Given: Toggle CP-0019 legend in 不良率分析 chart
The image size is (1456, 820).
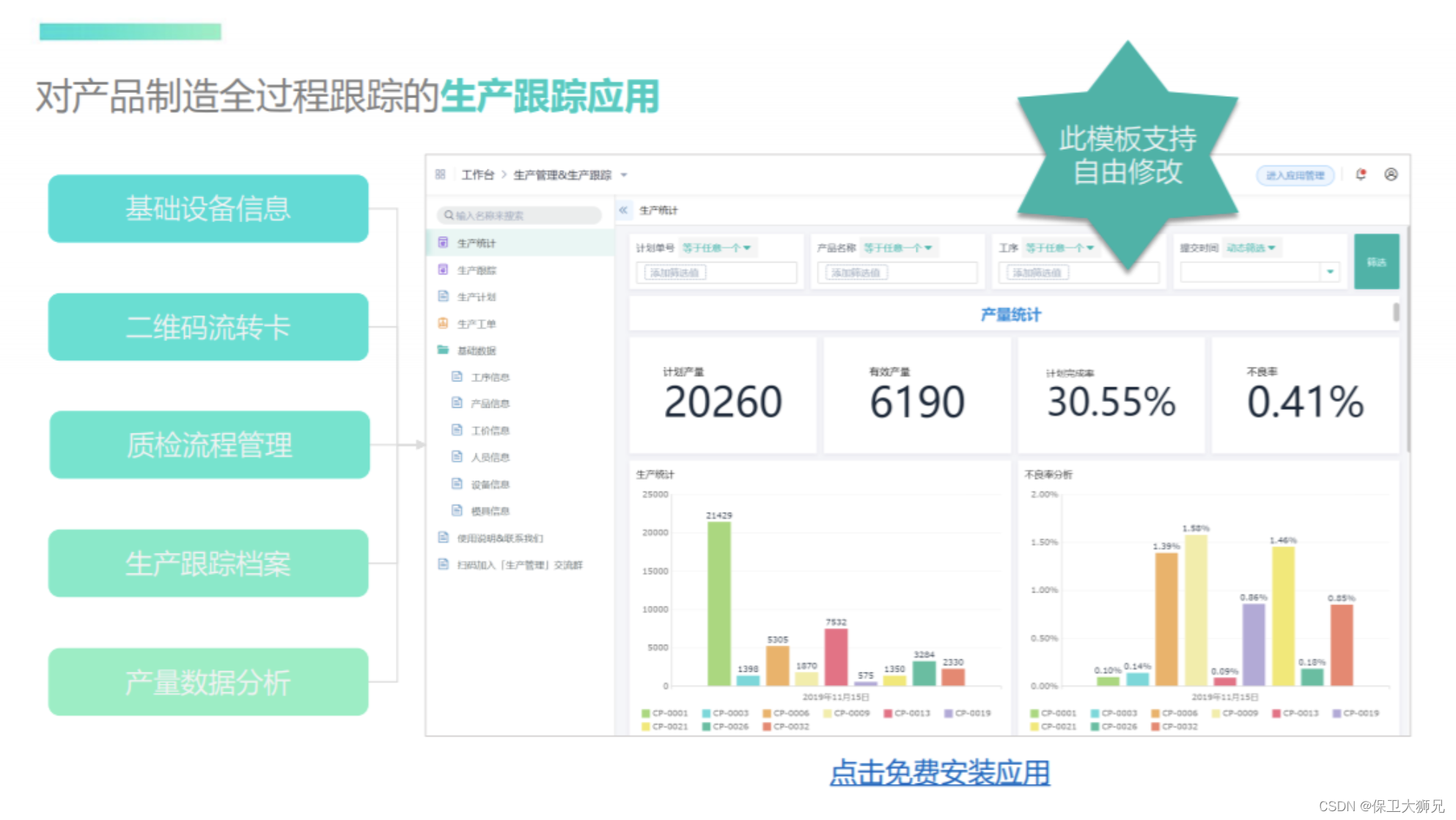Looking at the screenshot, I should tap(1355, 713).
